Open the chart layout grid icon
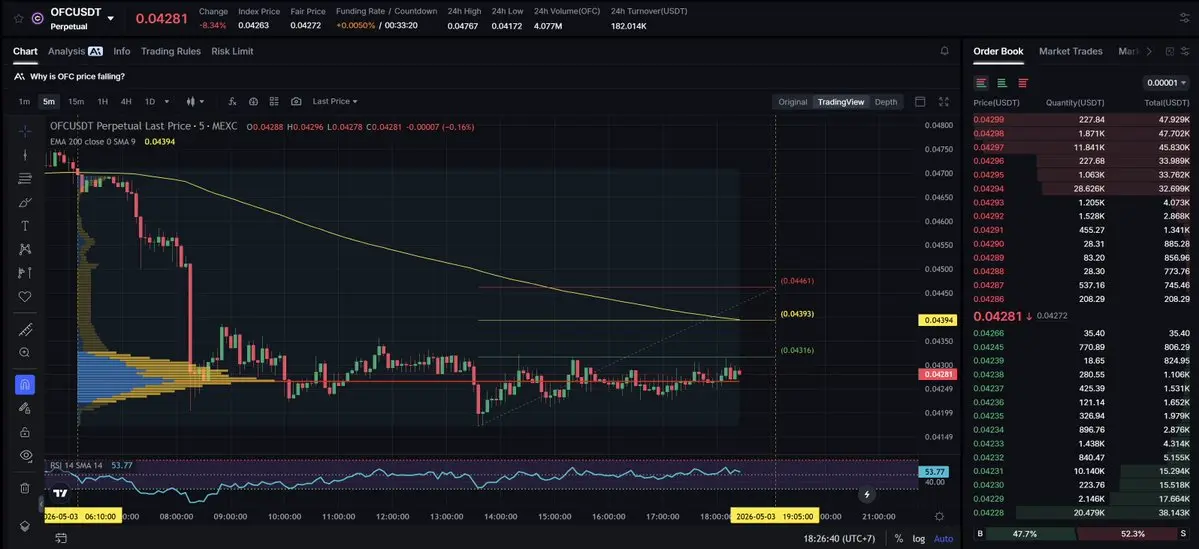The image size is (1199, 549). (x=275, y=102)
